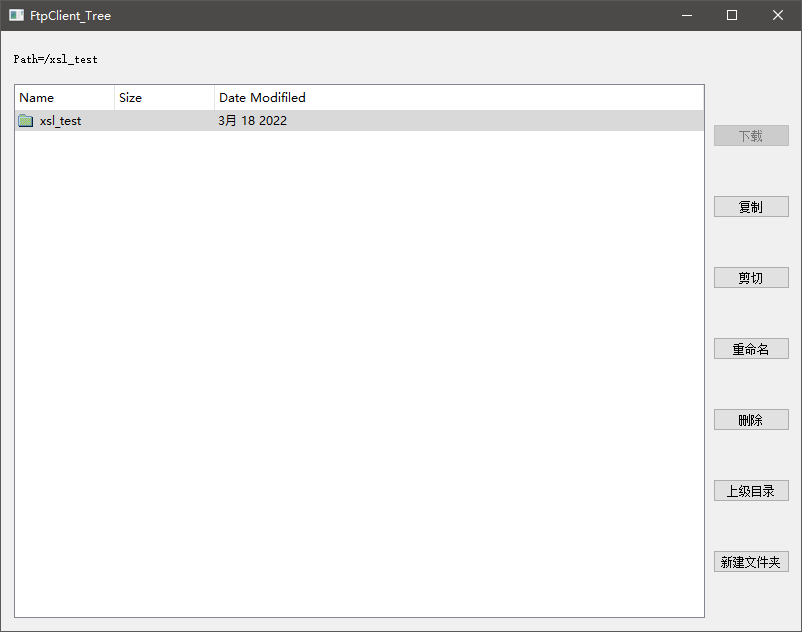The image size is (802, 632).
Task: Sort by the Size column header
Action: point(164,97)
